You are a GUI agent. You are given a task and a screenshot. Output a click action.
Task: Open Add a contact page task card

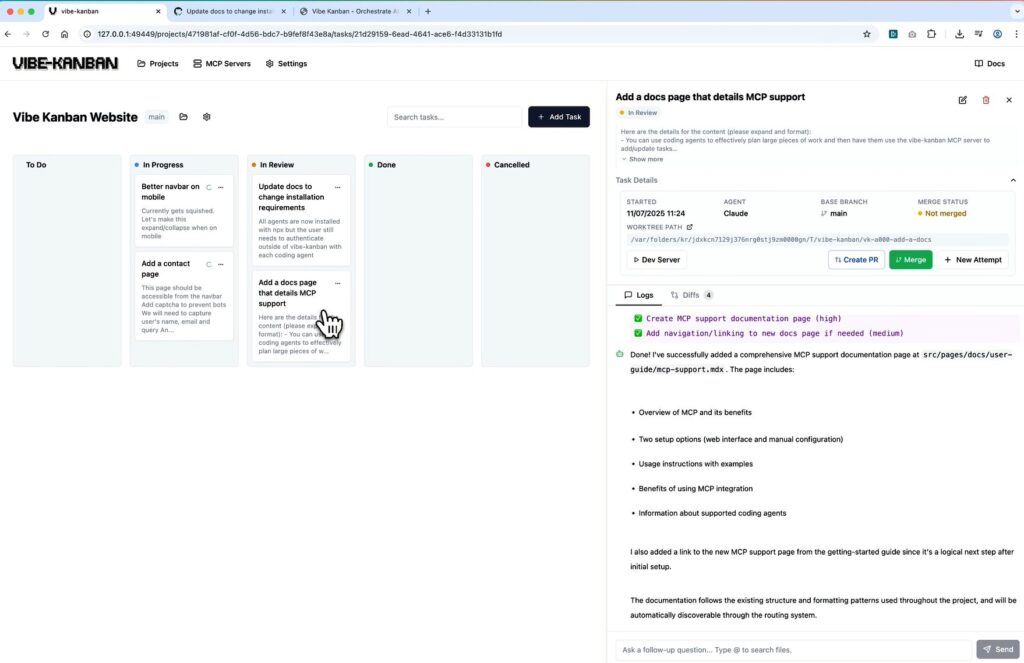[184, 296]
